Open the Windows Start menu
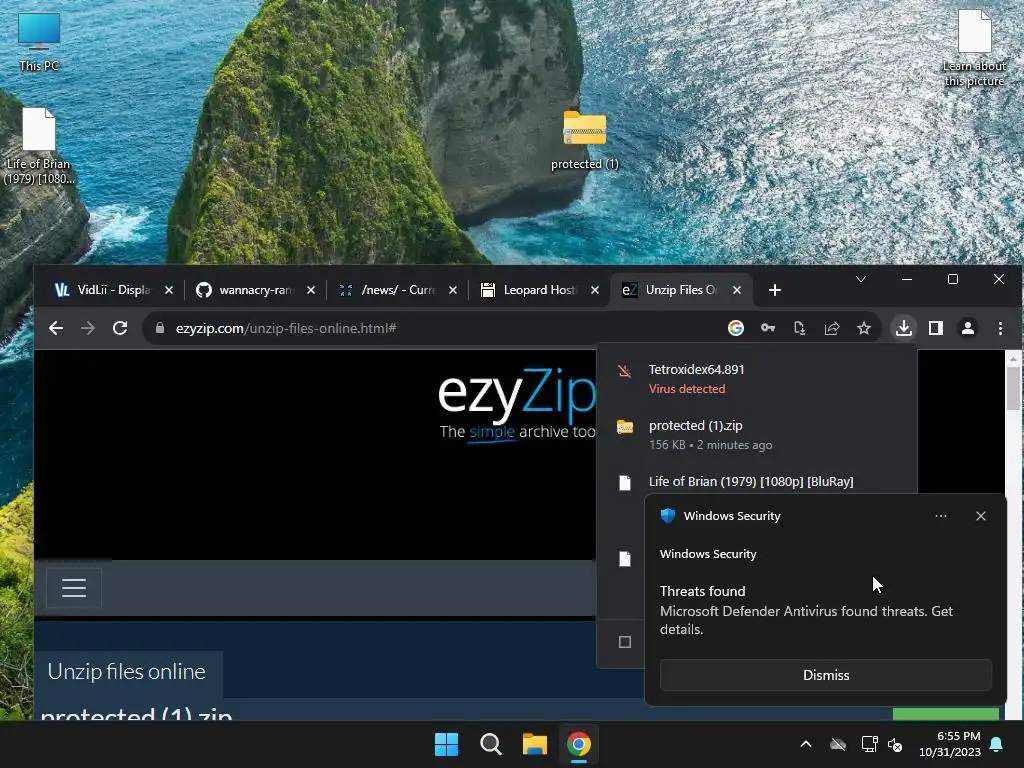 coord(447,744)
